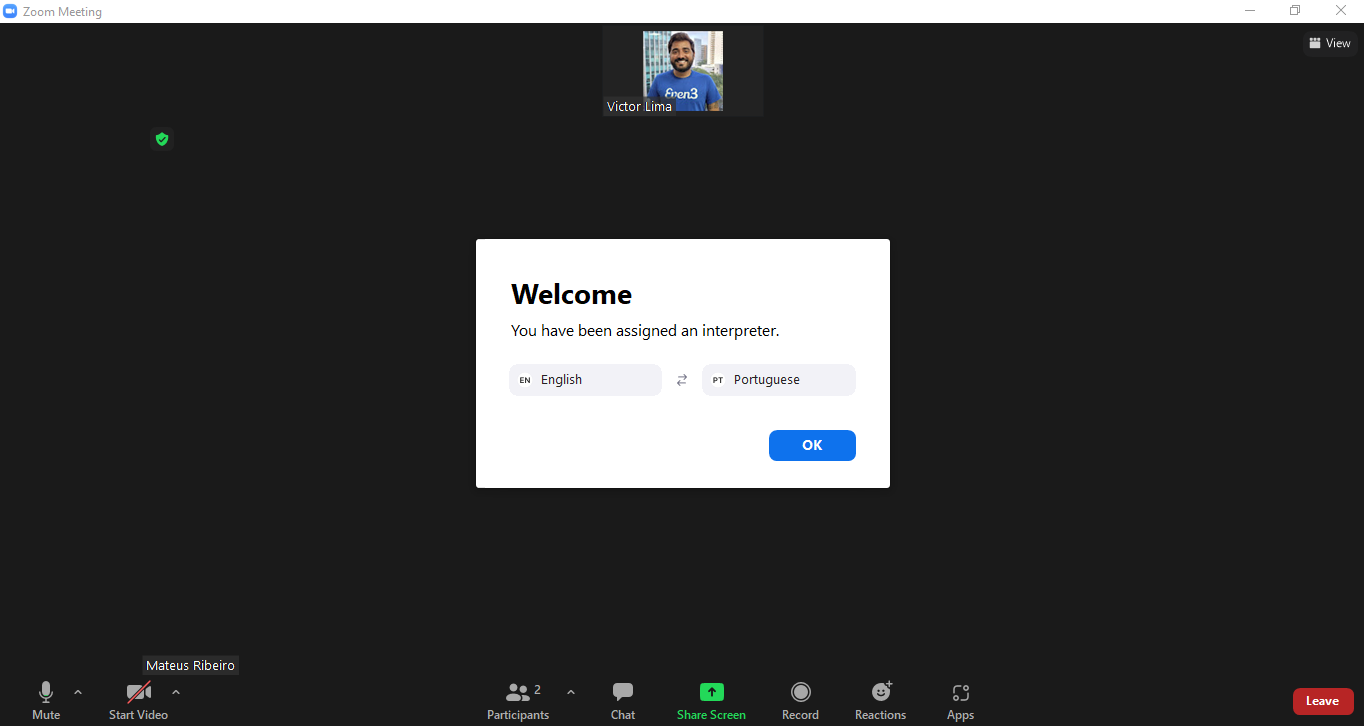Click Victor Lima's video thumbnail

683,71
